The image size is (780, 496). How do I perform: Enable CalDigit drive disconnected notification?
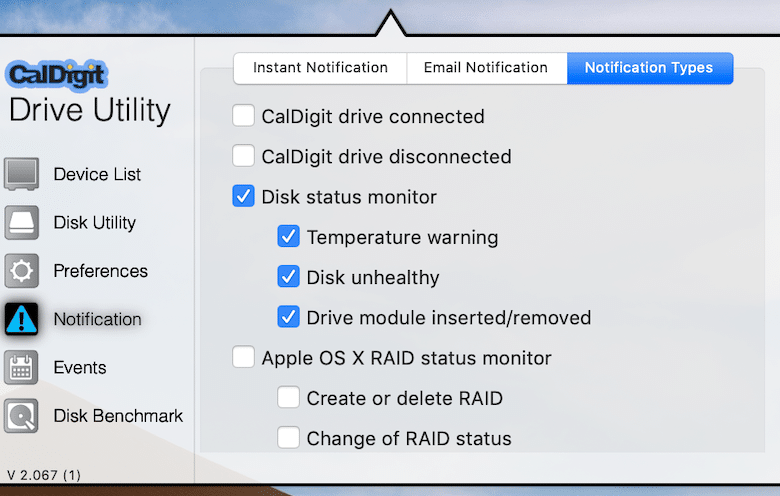pos(243,156)
